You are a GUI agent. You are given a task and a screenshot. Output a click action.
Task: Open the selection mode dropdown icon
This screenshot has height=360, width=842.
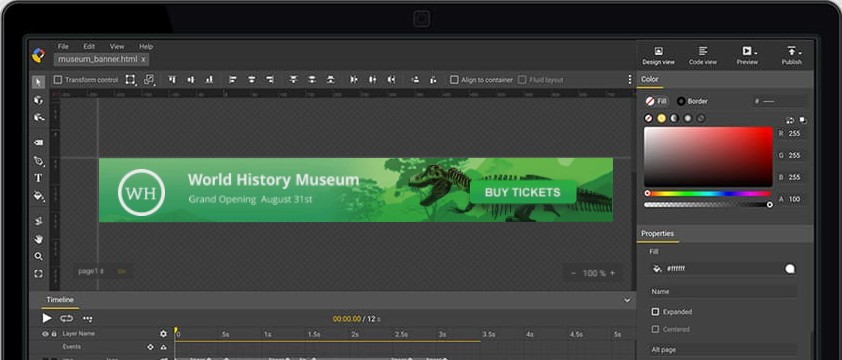point(149,80)
